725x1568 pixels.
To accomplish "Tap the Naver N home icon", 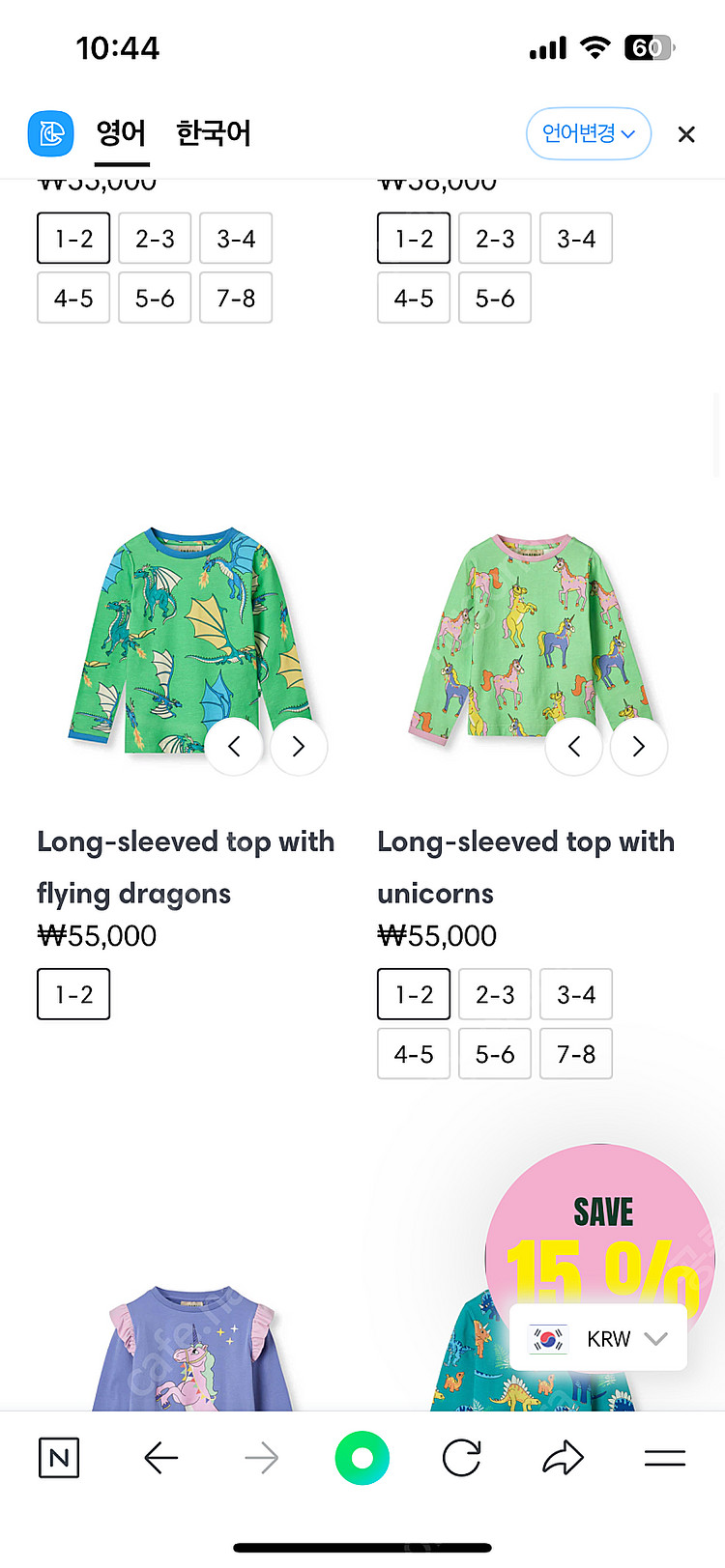I will pos(58,1458).
